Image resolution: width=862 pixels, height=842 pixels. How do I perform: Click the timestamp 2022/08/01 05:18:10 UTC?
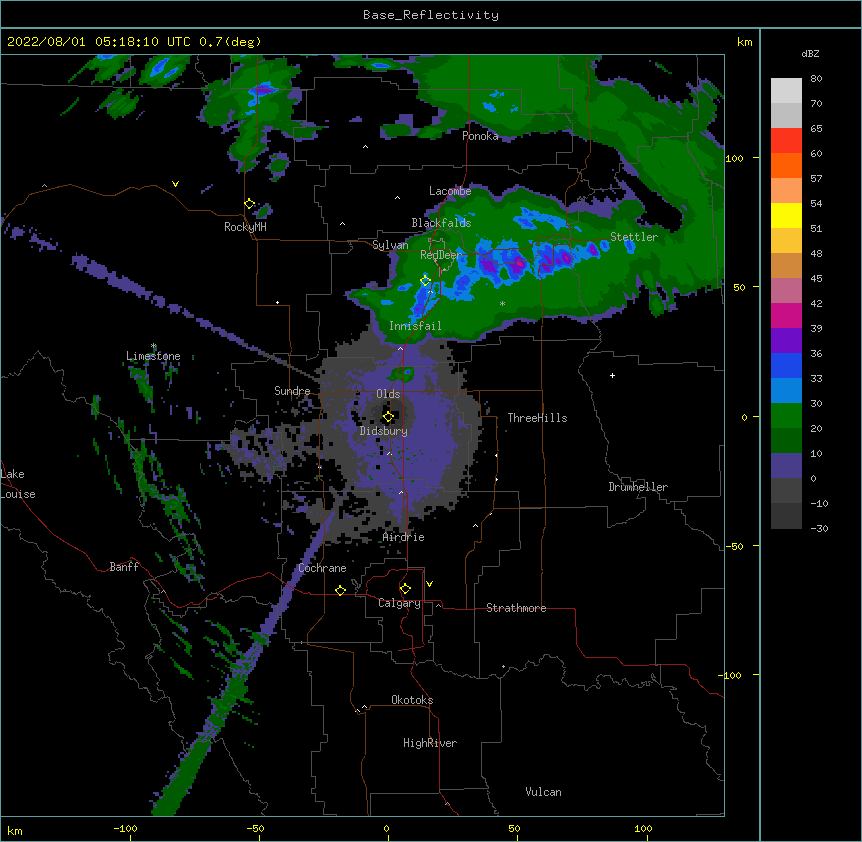point(99,42)
